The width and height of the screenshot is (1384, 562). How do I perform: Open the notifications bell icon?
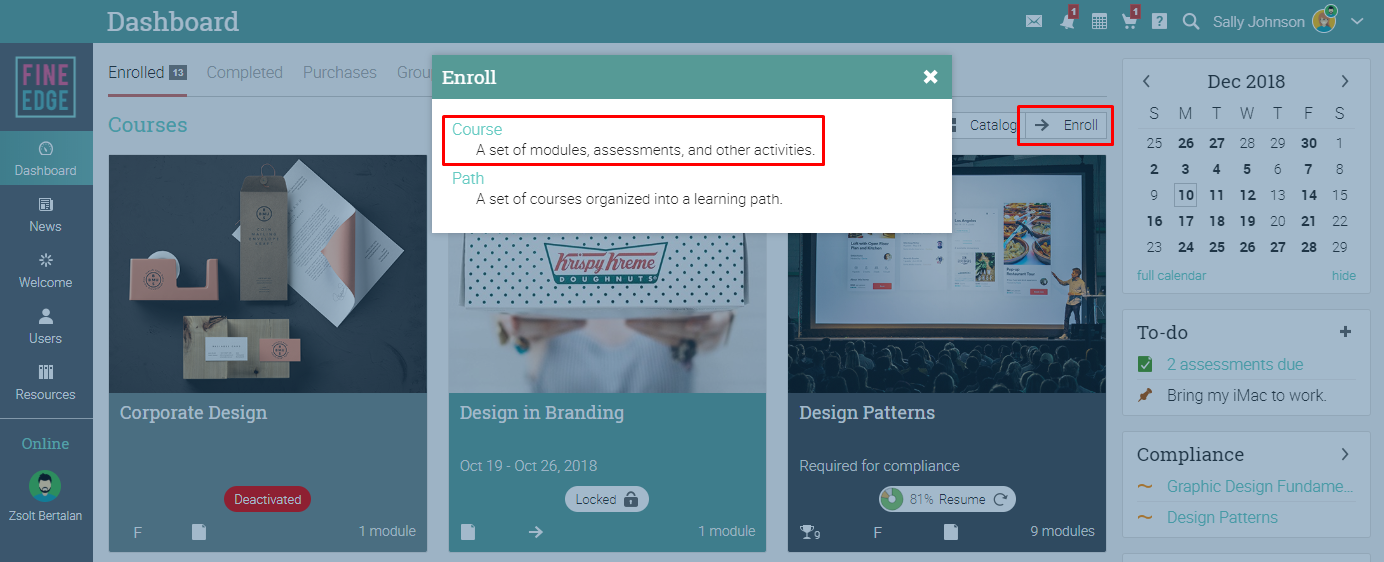pos(1067,21)
